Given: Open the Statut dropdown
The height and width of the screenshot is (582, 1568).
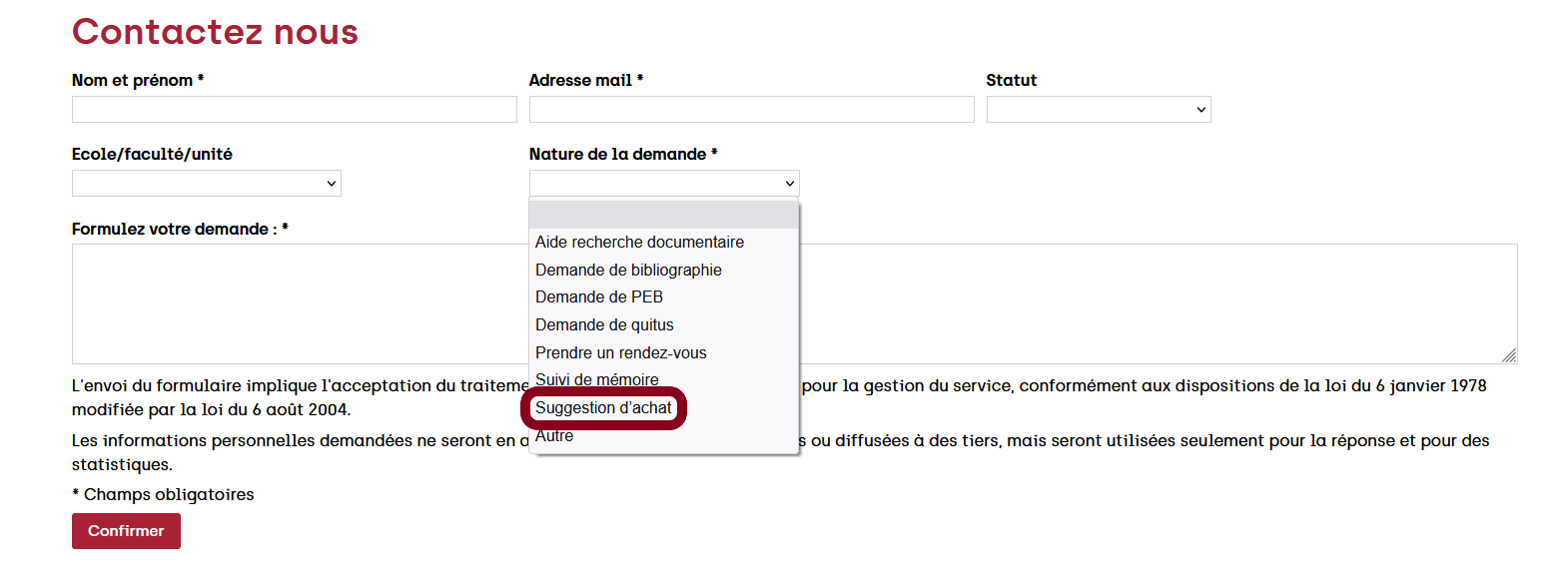Looking at the screenshot, I should coord(1098,110).
